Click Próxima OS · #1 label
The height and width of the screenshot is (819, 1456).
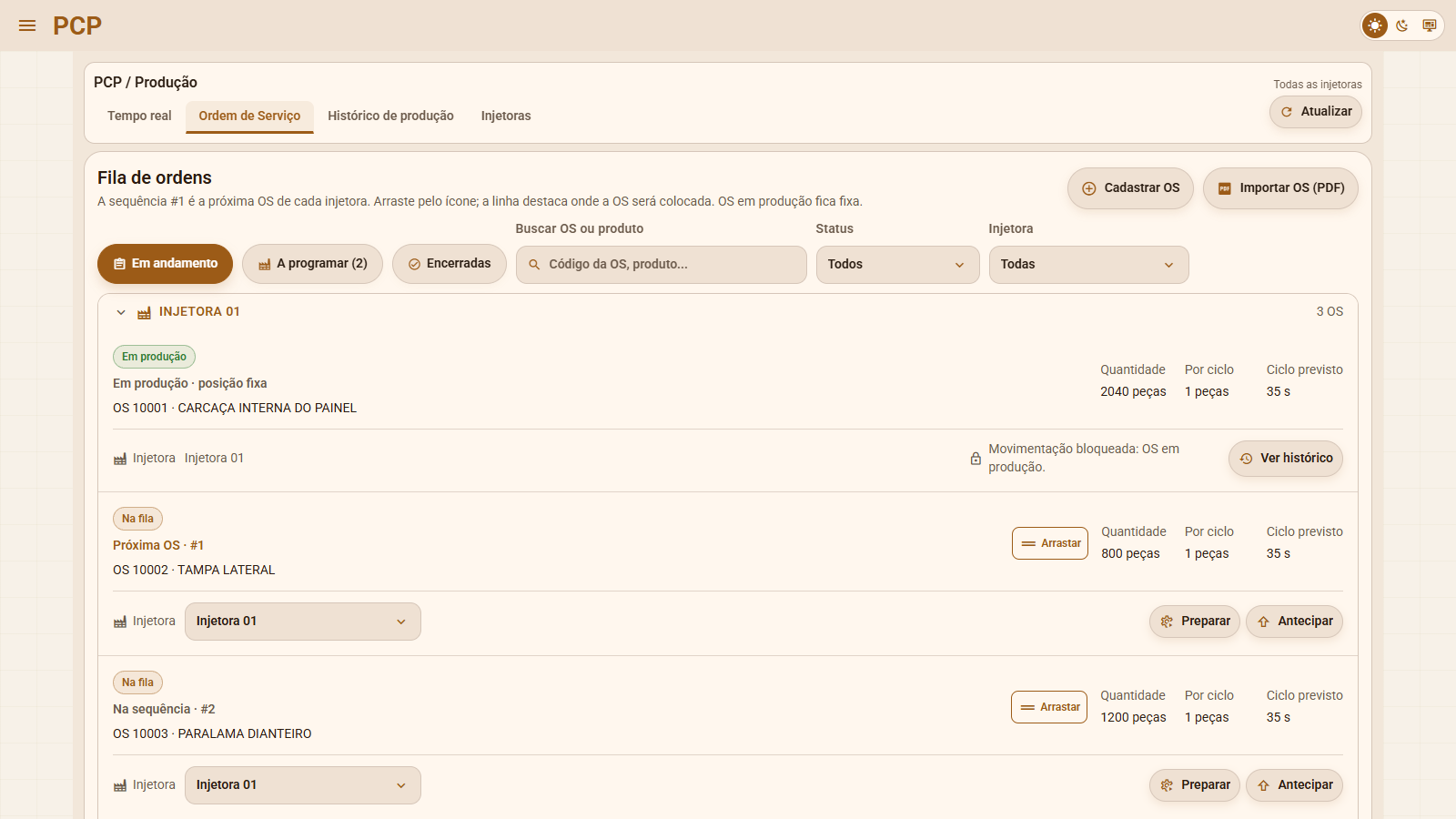[158, 545]
